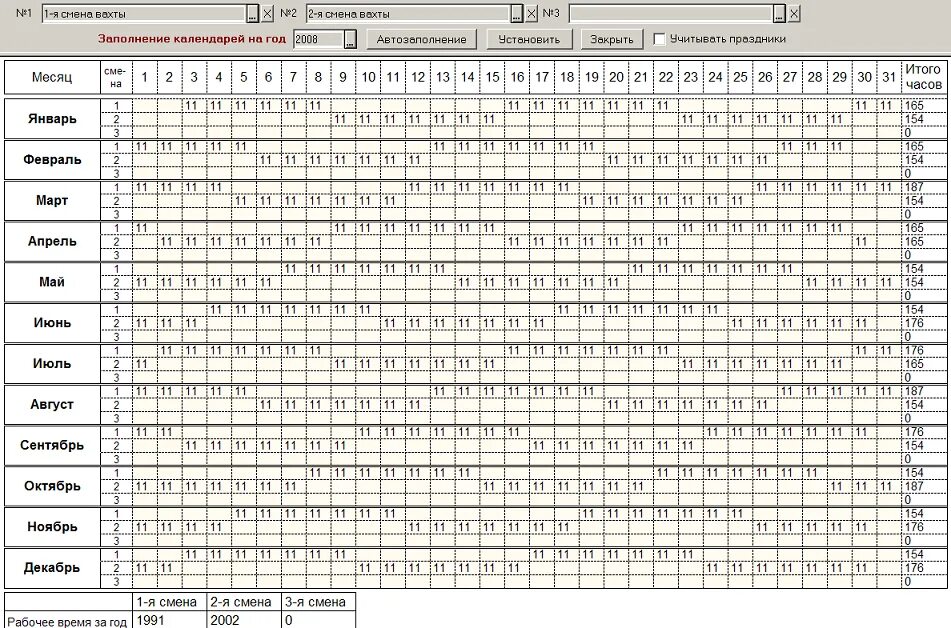Select the year field showing 2008

(318, 39)
